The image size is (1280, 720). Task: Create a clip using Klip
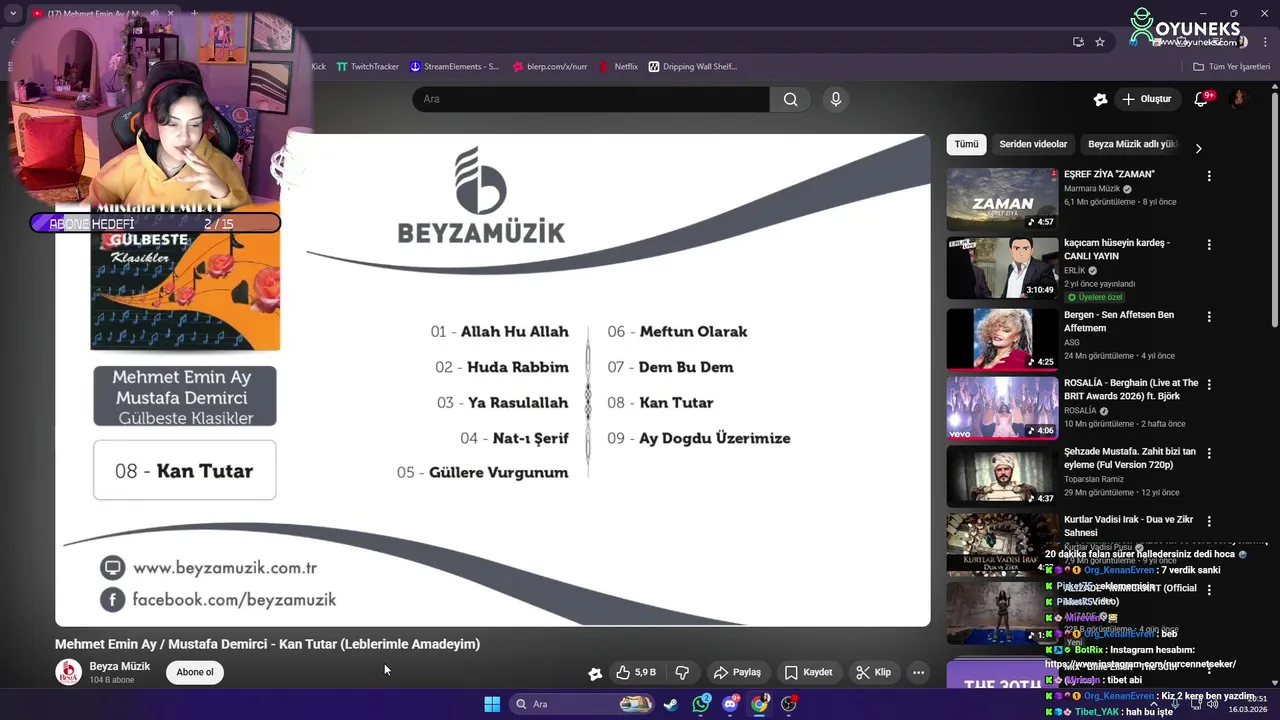873,672
